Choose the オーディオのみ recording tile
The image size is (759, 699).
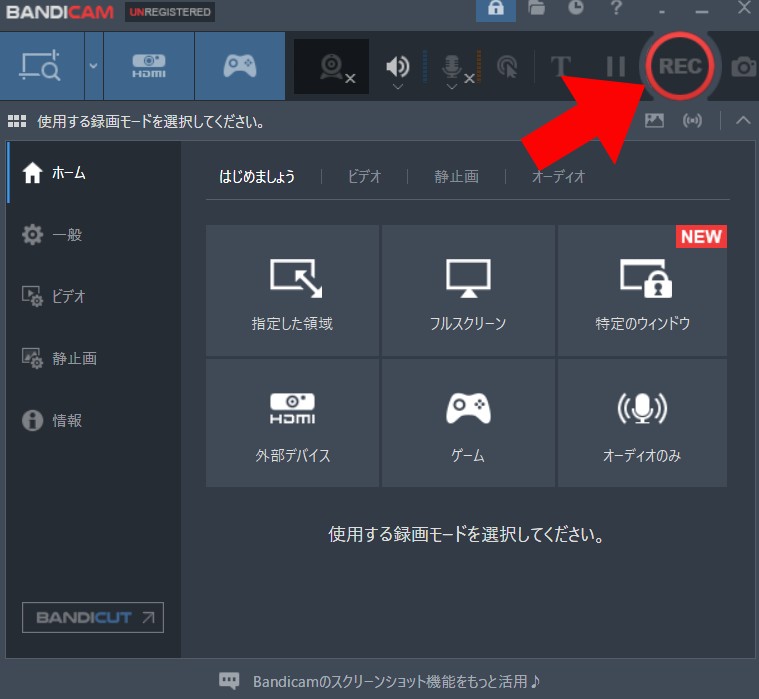(642, 423)
